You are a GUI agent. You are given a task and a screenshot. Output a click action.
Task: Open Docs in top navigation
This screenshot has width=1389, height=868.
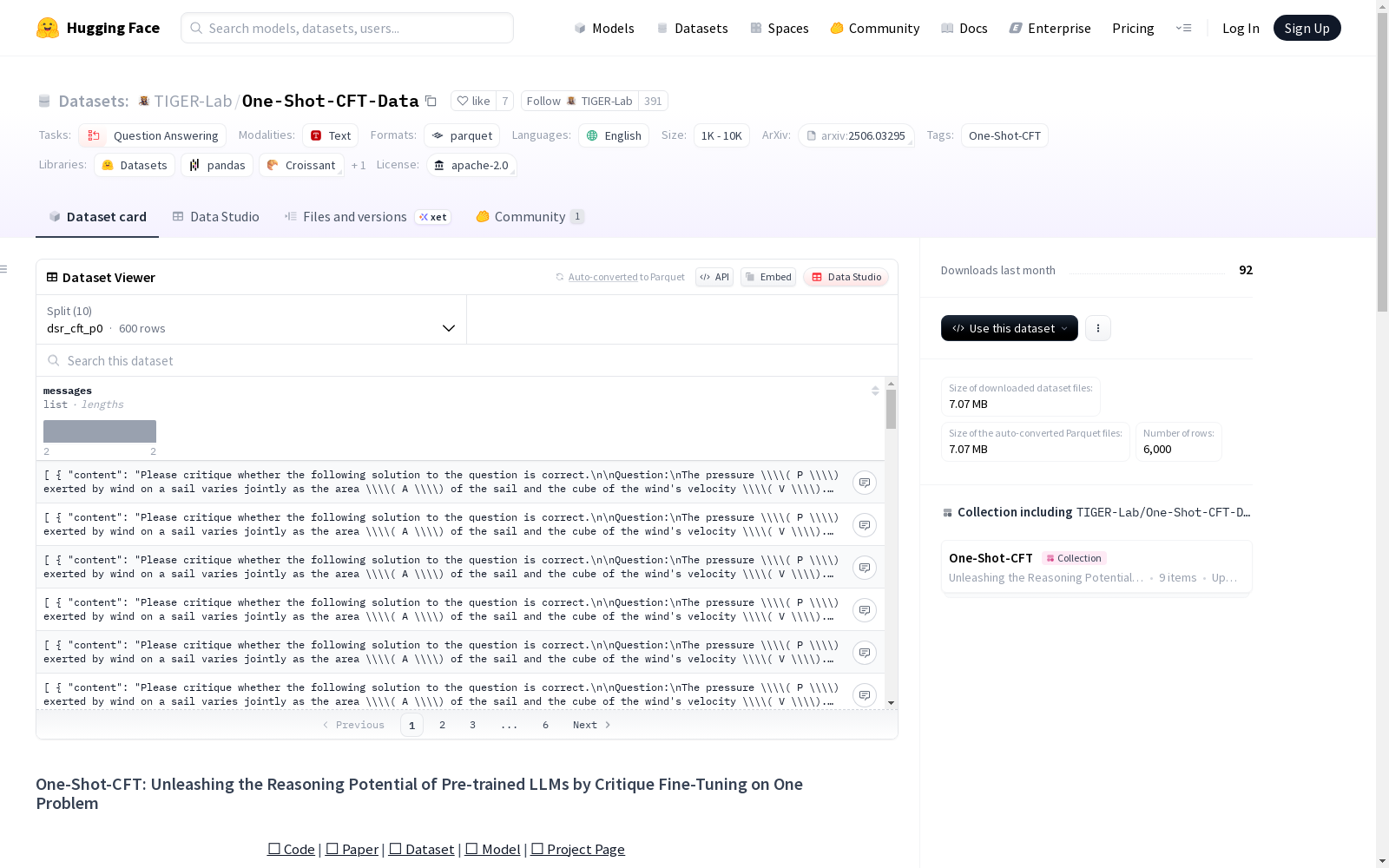(x=964, y=28)
